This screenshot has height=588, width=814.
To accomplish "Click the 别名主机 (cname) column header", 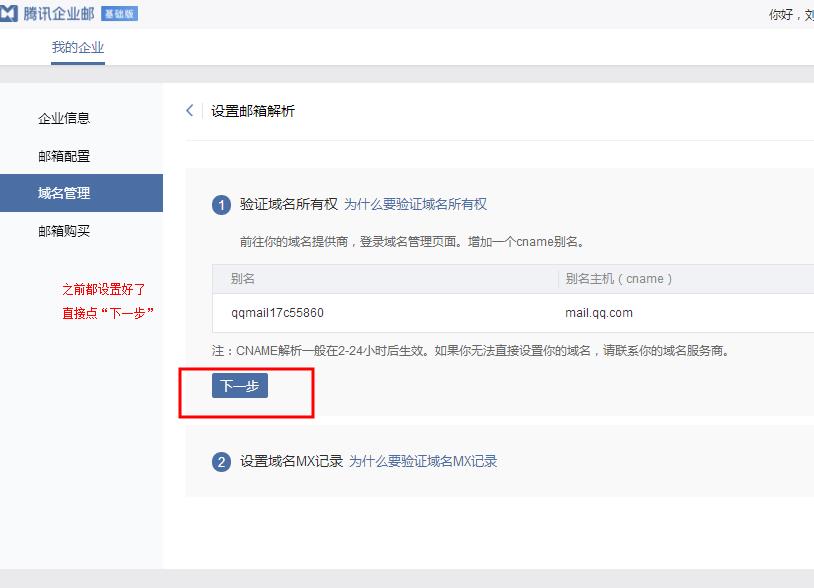I will (619, 279).
